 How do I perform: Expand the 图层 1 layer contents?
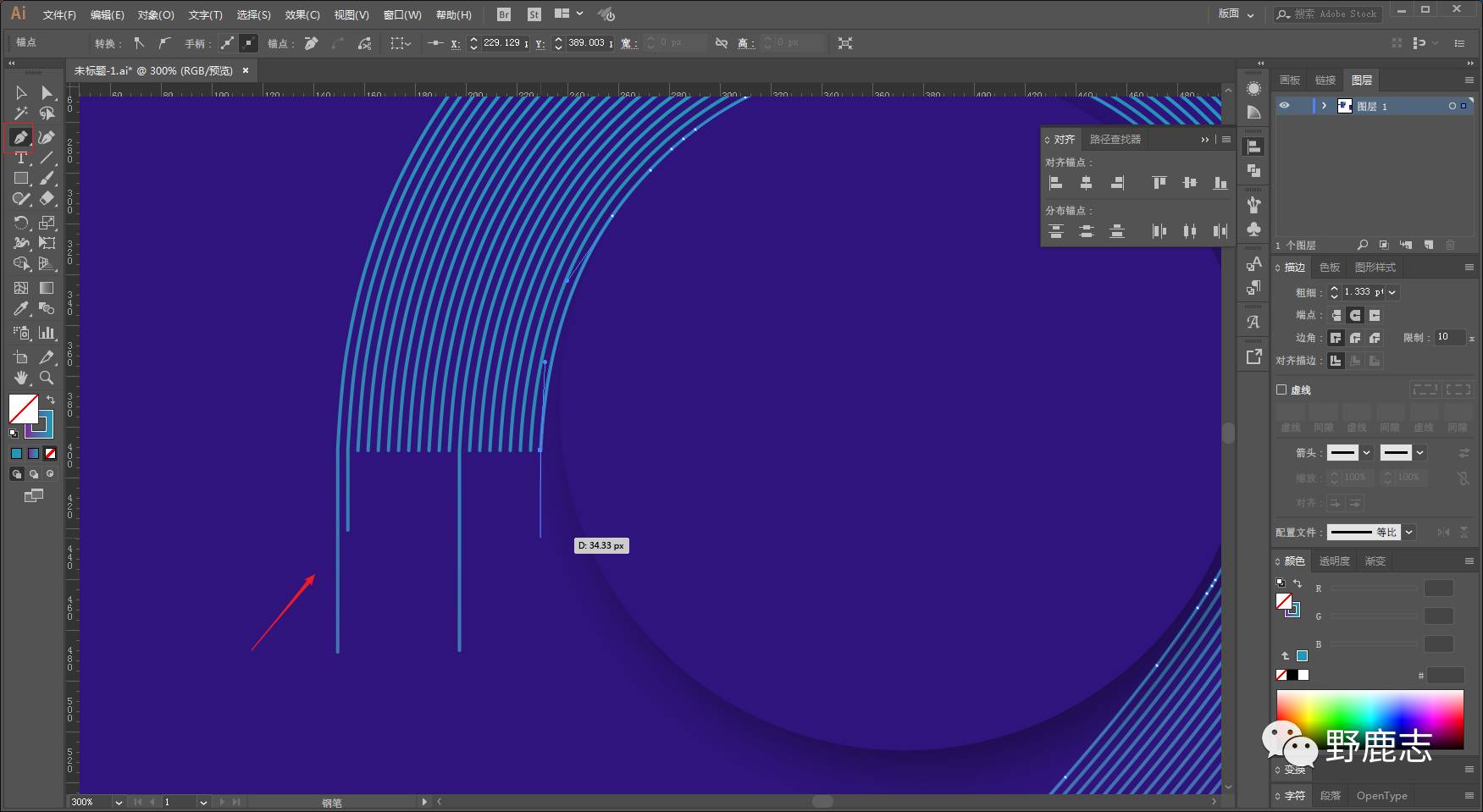(1324, 106)
